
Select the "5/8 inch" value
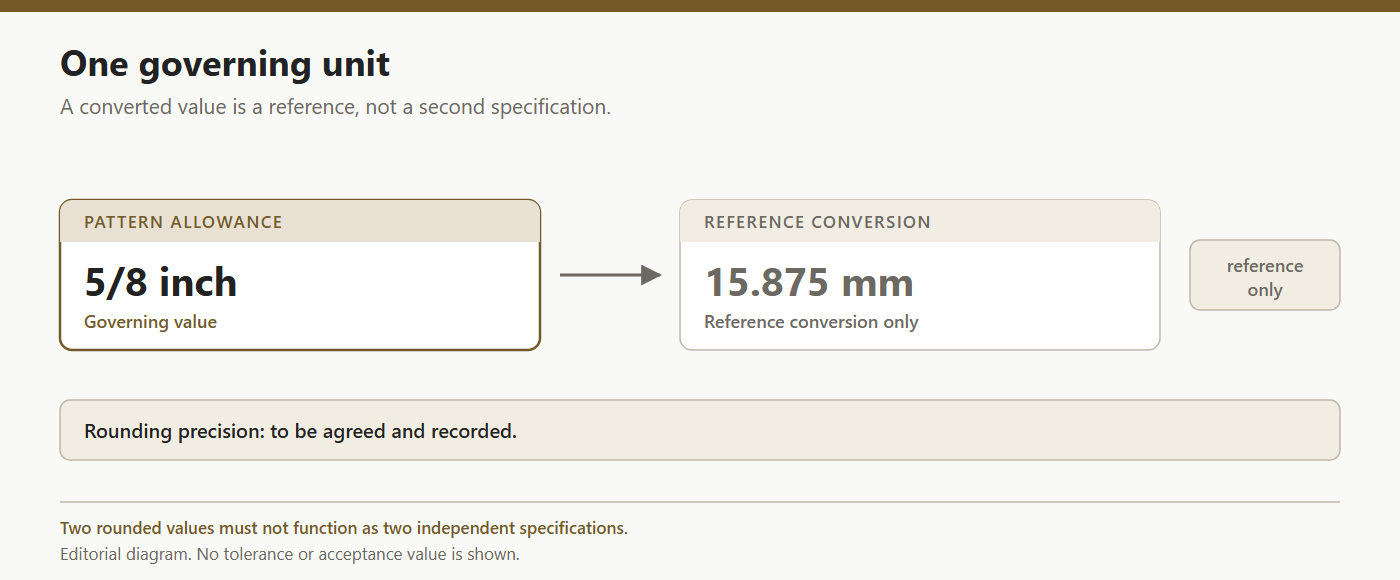(x=161, y=283)
